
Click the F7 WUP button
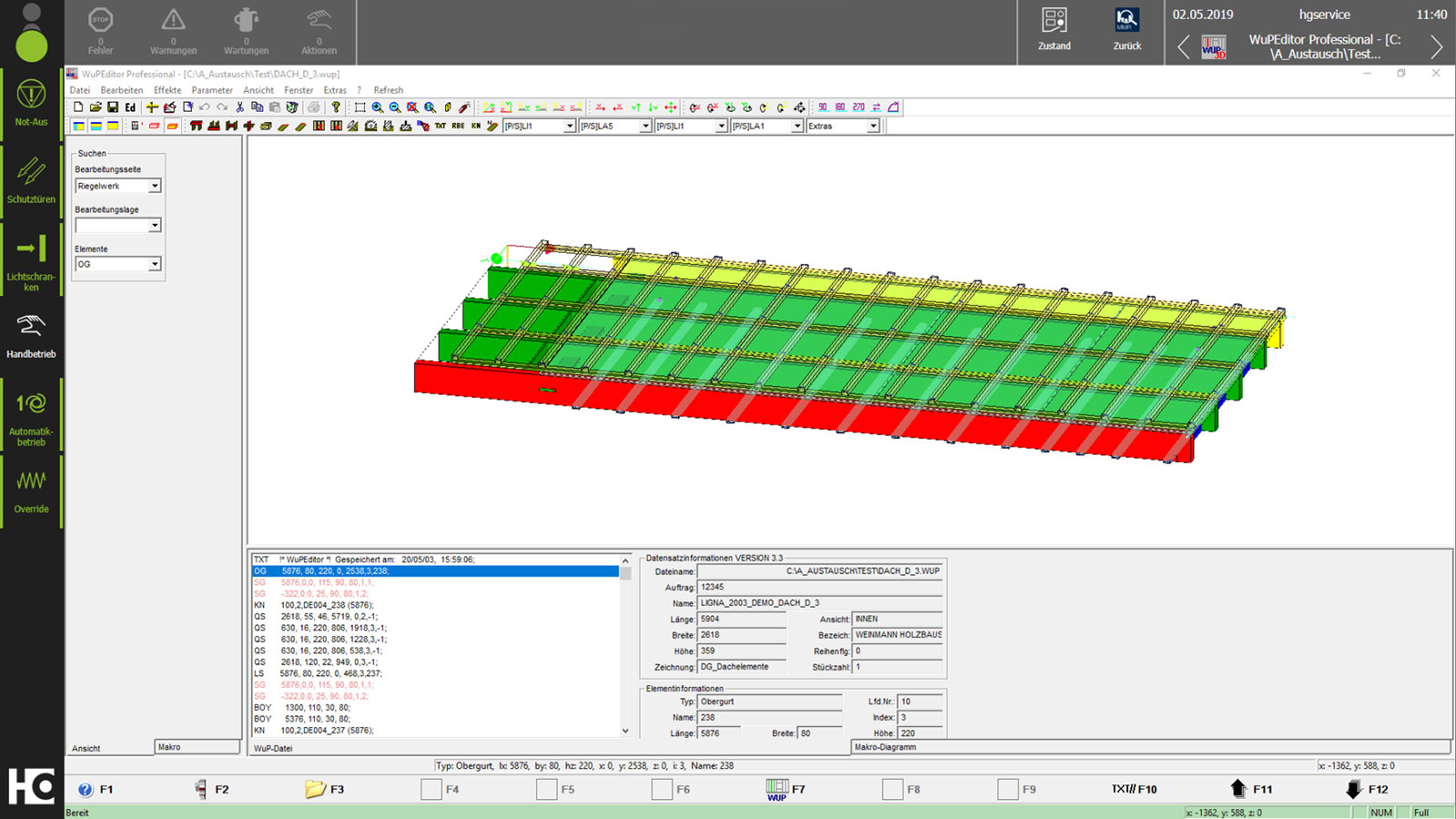[x=786, y=789]
